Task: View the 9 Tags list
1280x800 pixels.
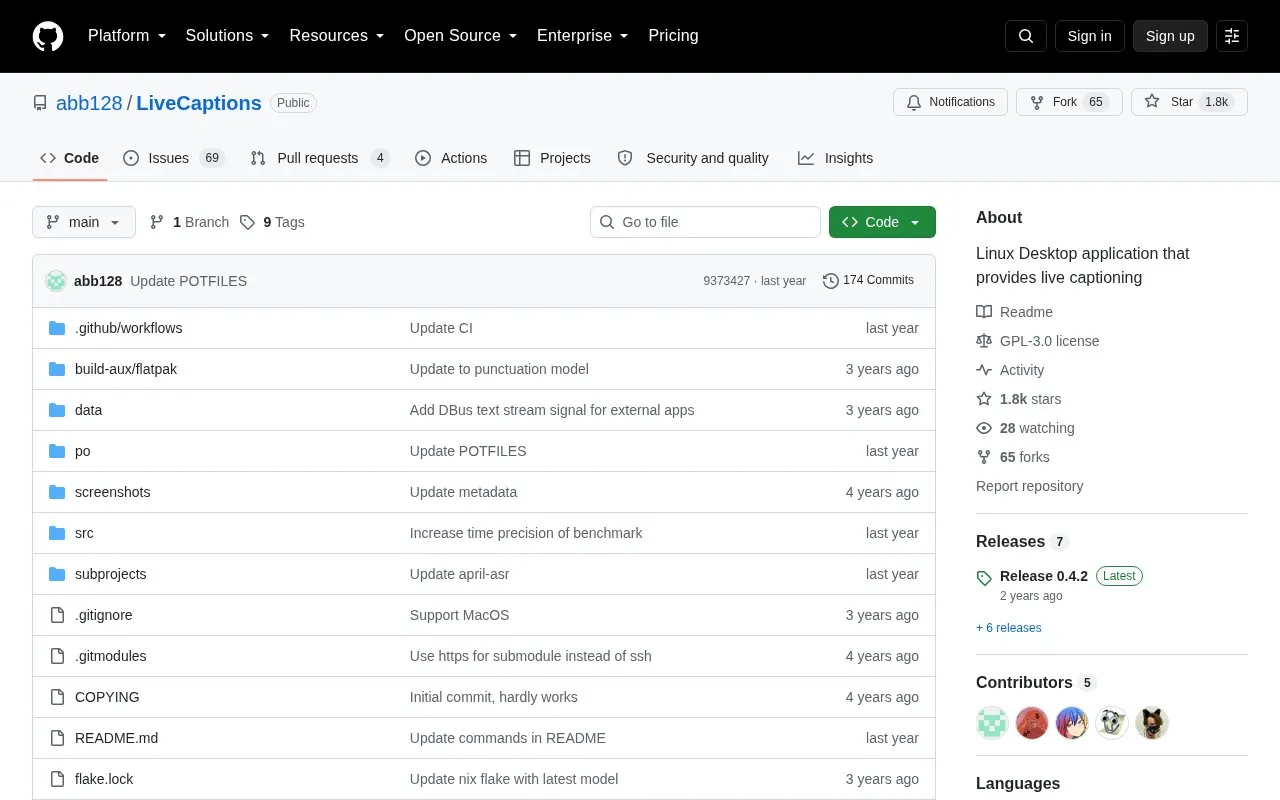Action: [x=272, y=222]
